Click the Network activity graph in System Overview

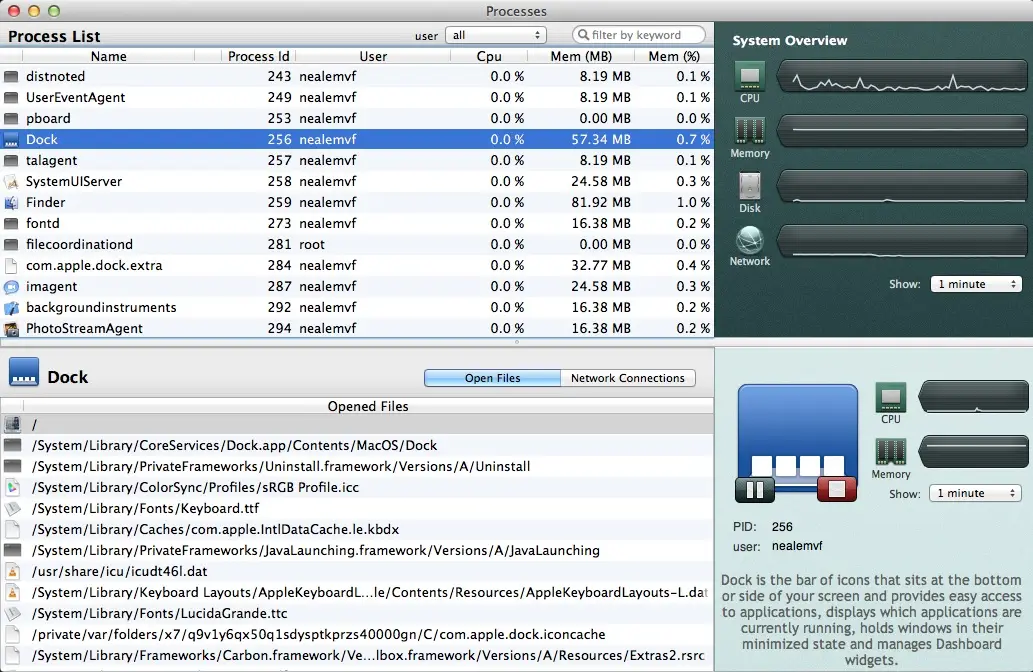(x=902, y=241)
